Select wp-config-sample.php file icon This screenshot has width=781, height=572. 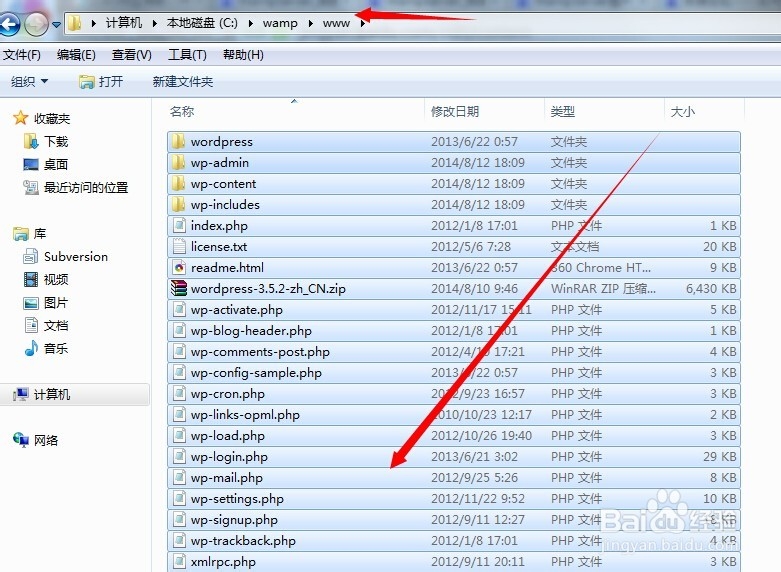[x=179, y=373]
